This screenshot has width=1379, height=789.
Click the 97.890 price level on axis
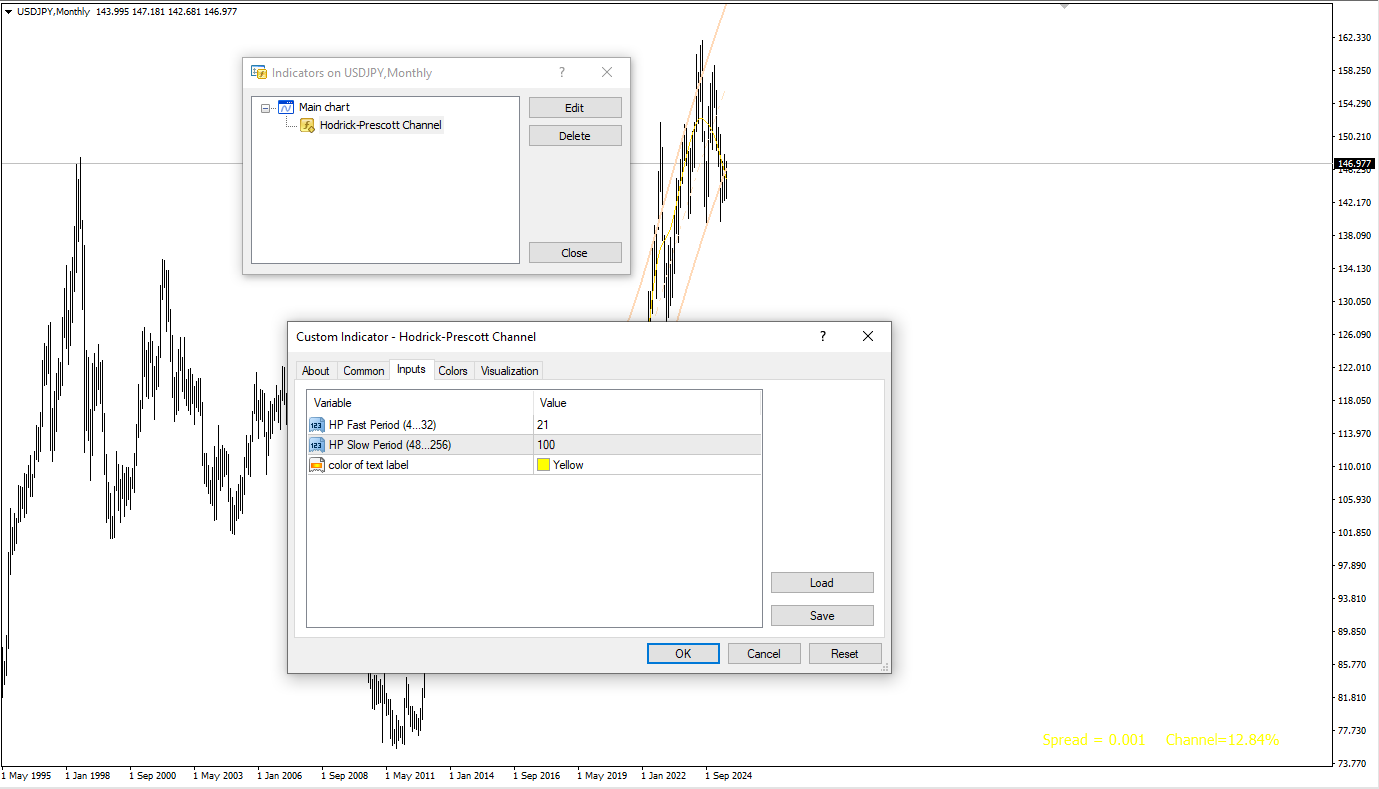click(1354, 566)
